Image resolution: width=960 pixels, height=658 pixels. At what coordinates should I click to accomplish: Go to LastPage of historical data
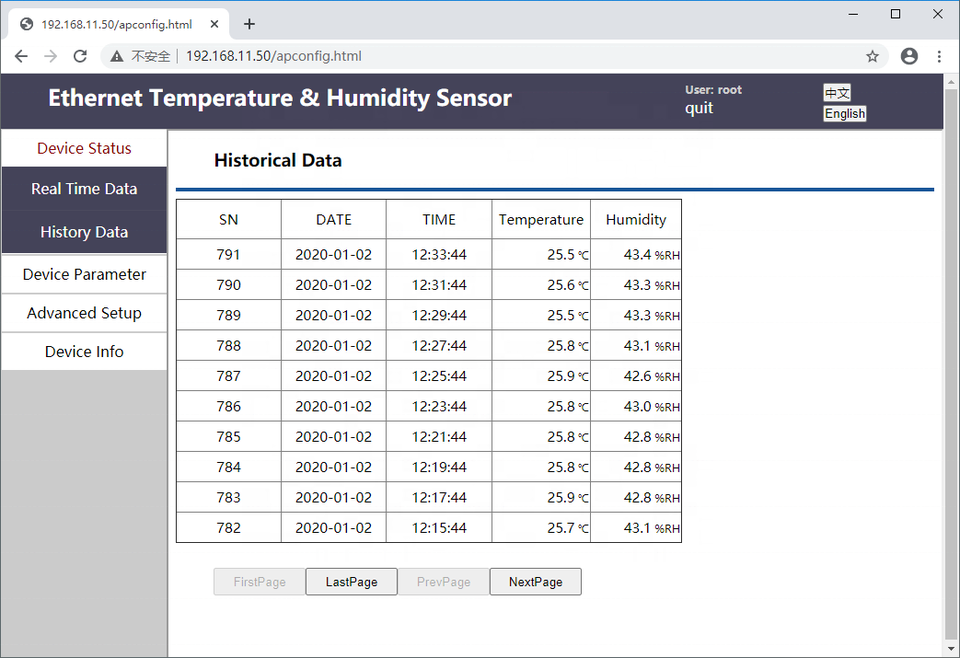(351, 581)
